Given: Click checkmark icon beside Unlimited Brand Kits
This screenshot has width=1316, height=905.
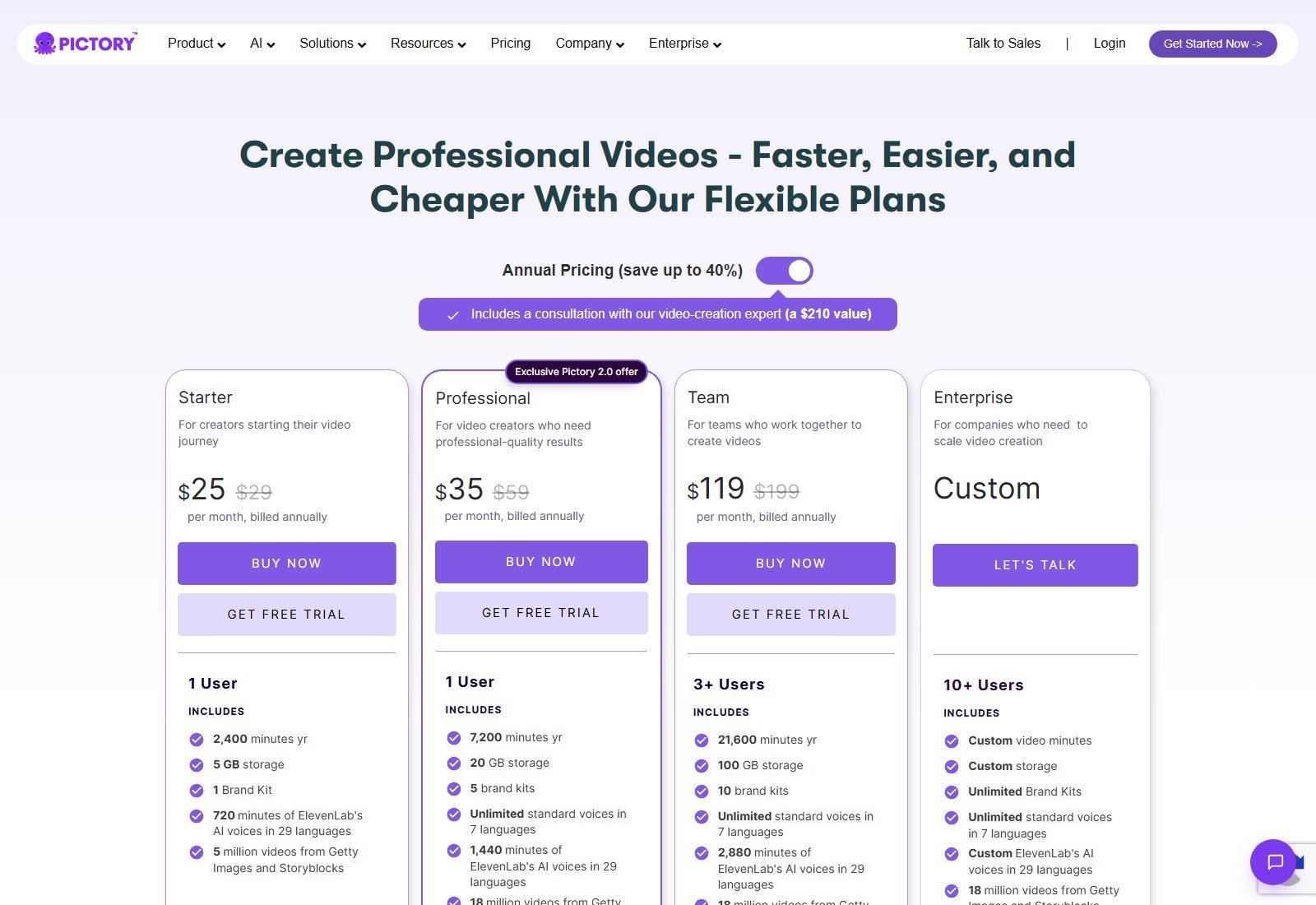Looking at the screenshot, I should click(952, 791).
